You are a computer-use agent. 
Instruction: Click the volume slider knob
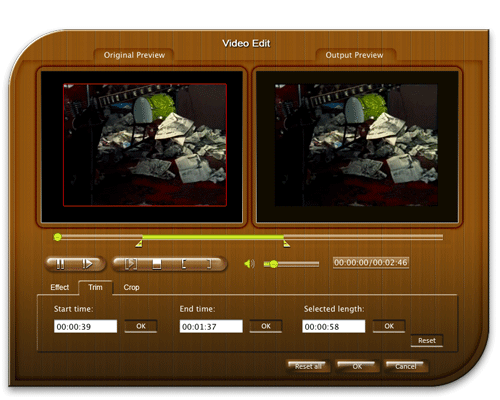point(274,264)
